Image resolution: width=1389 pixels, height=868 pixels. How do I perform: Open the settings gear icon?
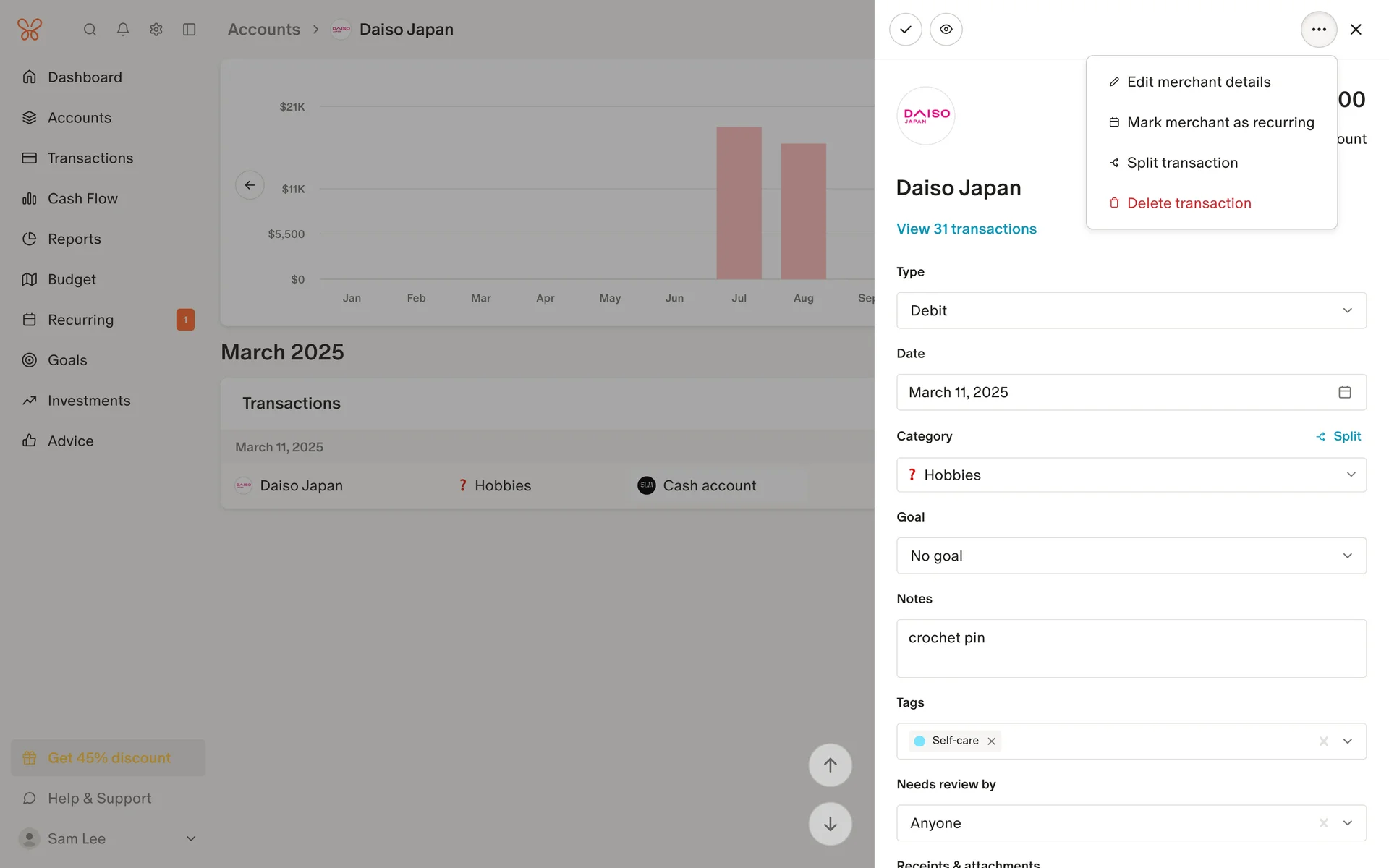(156, 30)
